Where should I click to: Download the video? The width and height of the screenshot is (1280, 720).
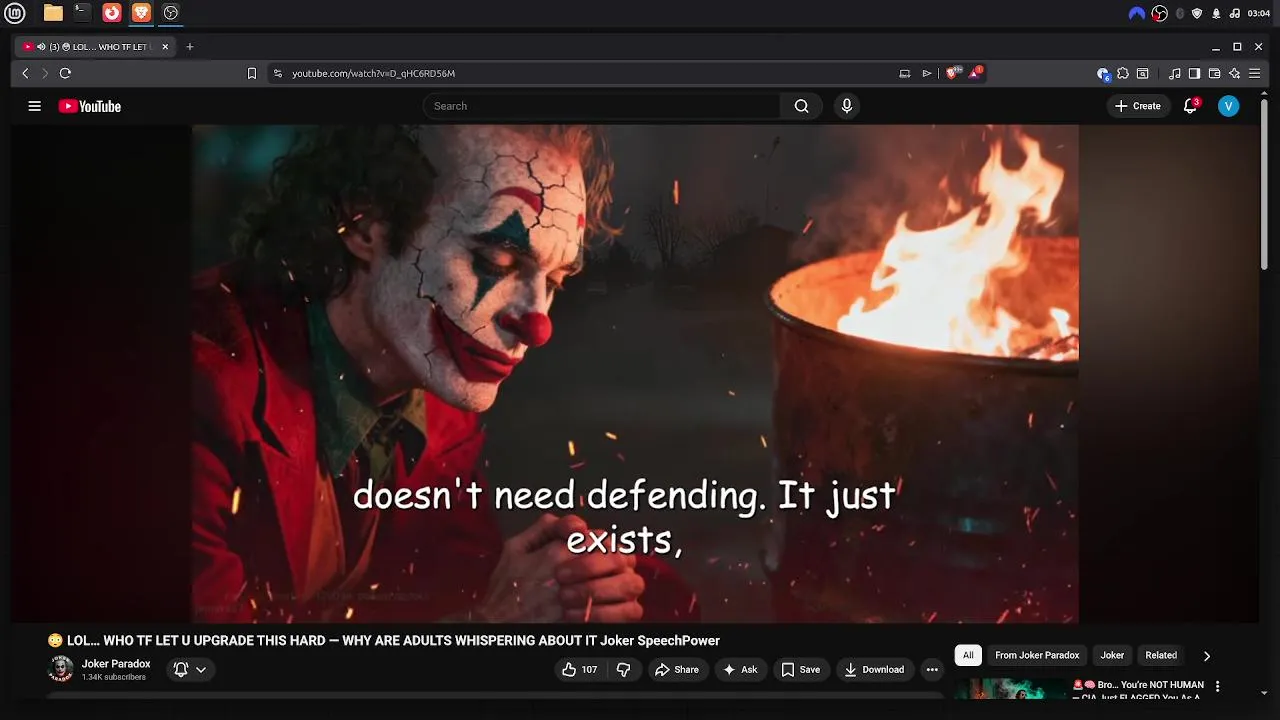(x=874, y=670)
